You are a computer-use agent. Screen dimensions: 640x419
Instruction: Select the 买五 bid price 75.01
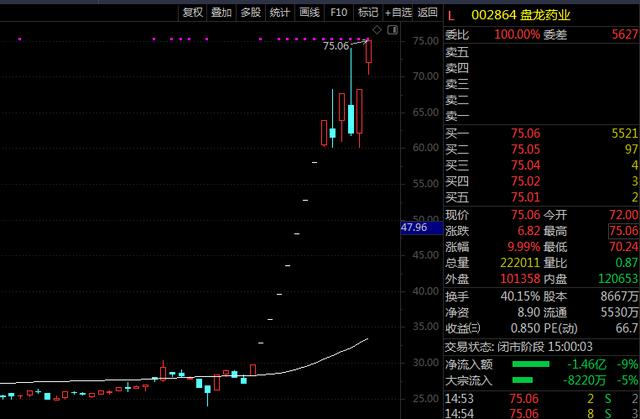pyautogui.click(x=526, y=197)
